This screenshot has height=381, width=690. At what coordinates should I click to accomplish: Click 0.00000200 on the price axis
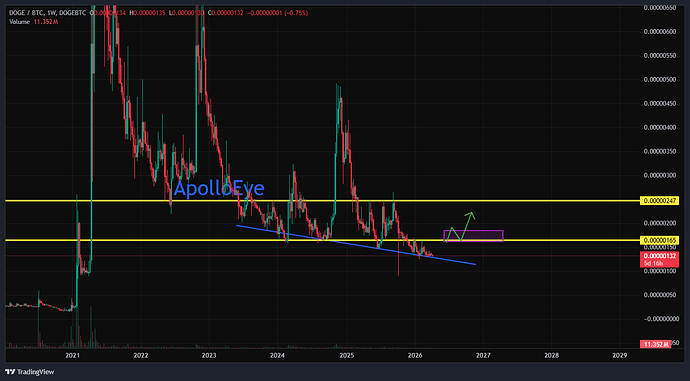[660, 223]
